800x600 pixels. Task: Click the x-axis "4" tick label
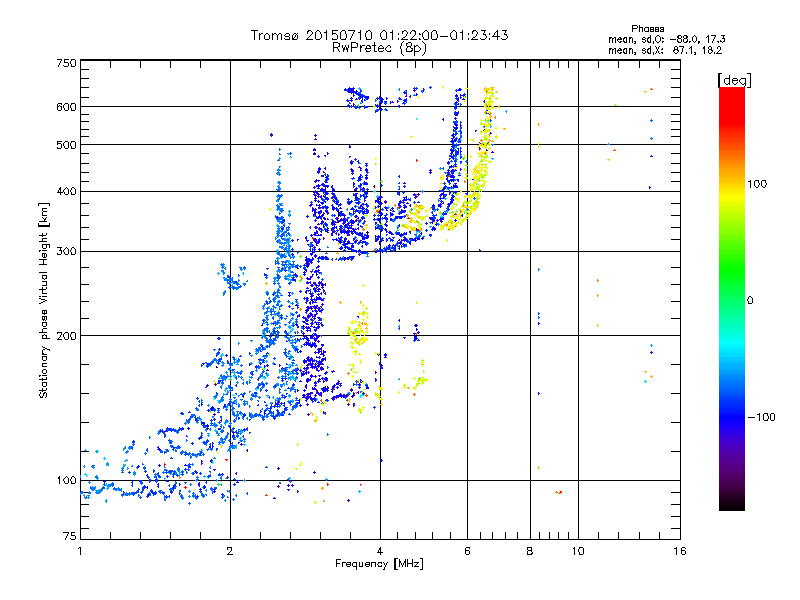point(380,551)
